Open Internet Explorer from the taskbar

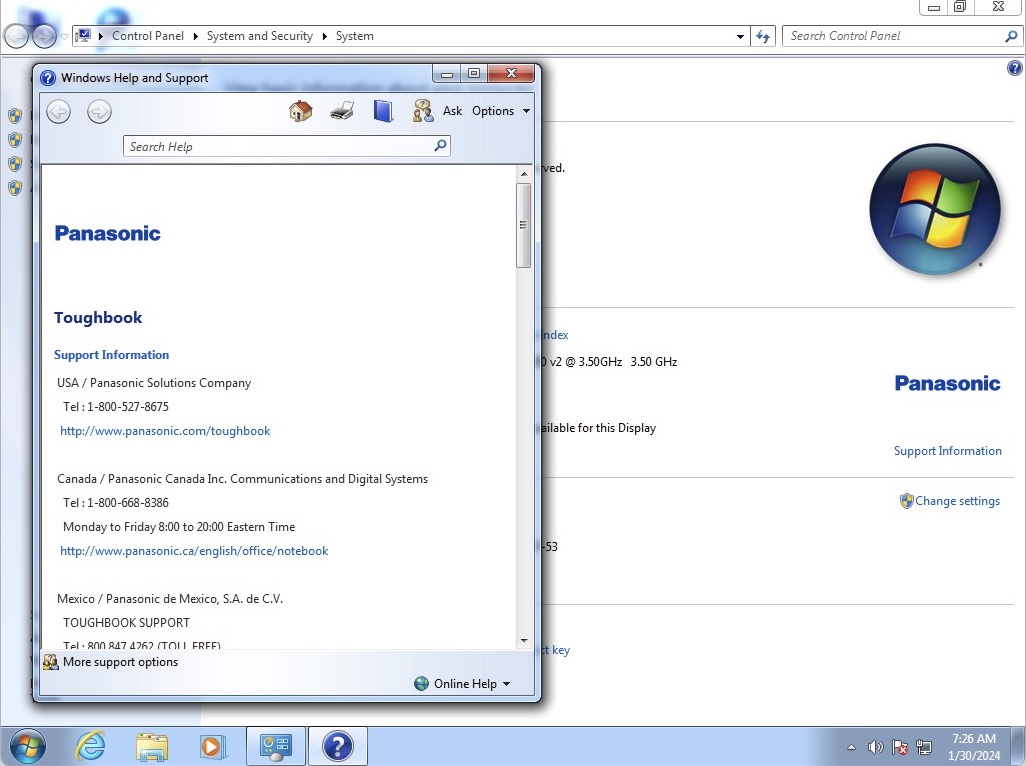point(90,746)
